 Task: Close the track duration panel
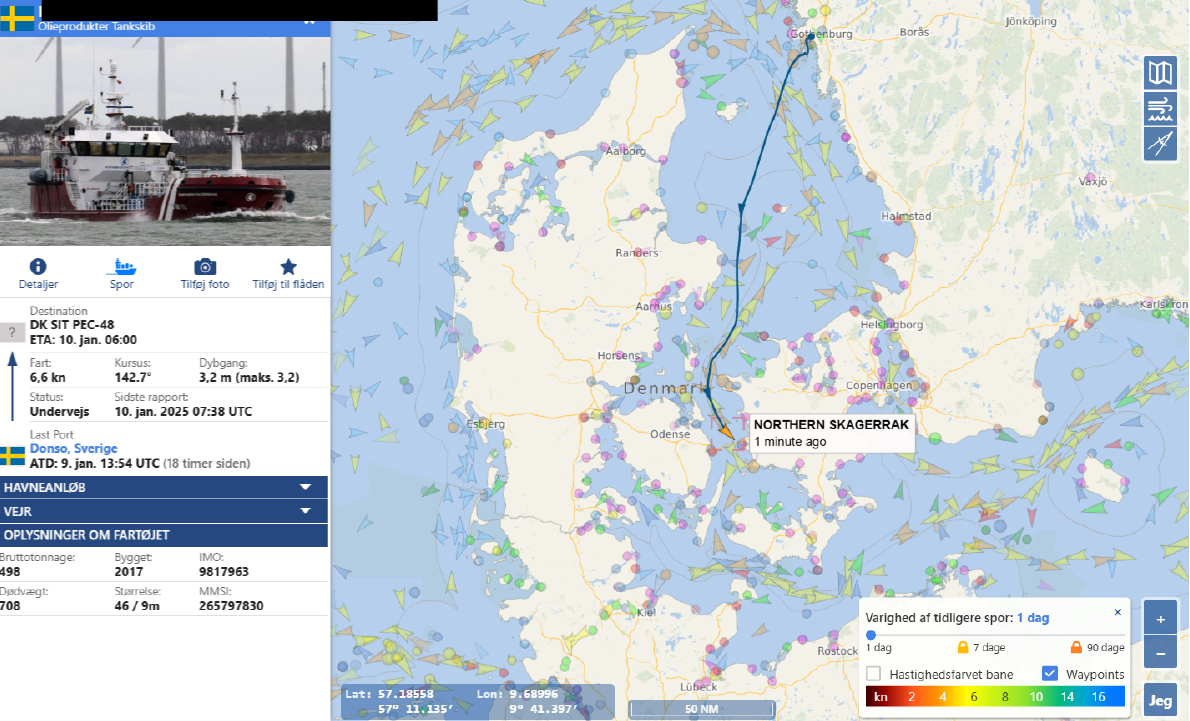pos(1118,612)
